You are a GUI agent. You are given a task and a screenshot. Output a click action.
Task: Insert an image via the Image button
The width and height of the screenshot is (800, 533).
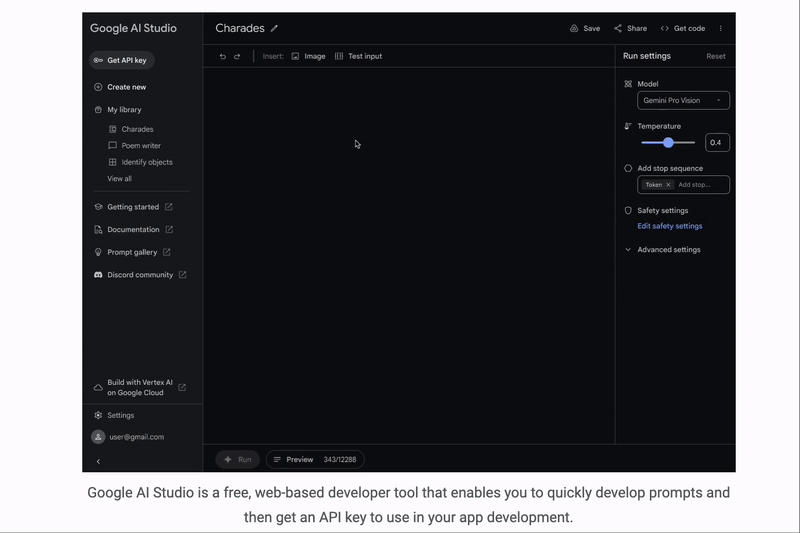point(308,57)
